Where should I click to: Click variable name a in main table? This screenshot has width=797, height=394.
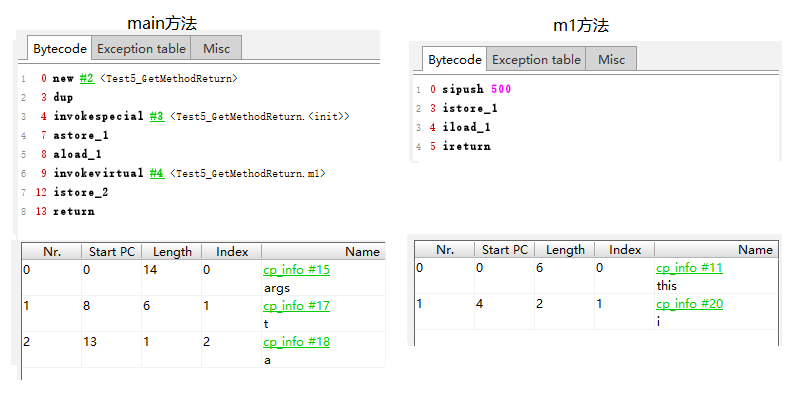point(267,360)
